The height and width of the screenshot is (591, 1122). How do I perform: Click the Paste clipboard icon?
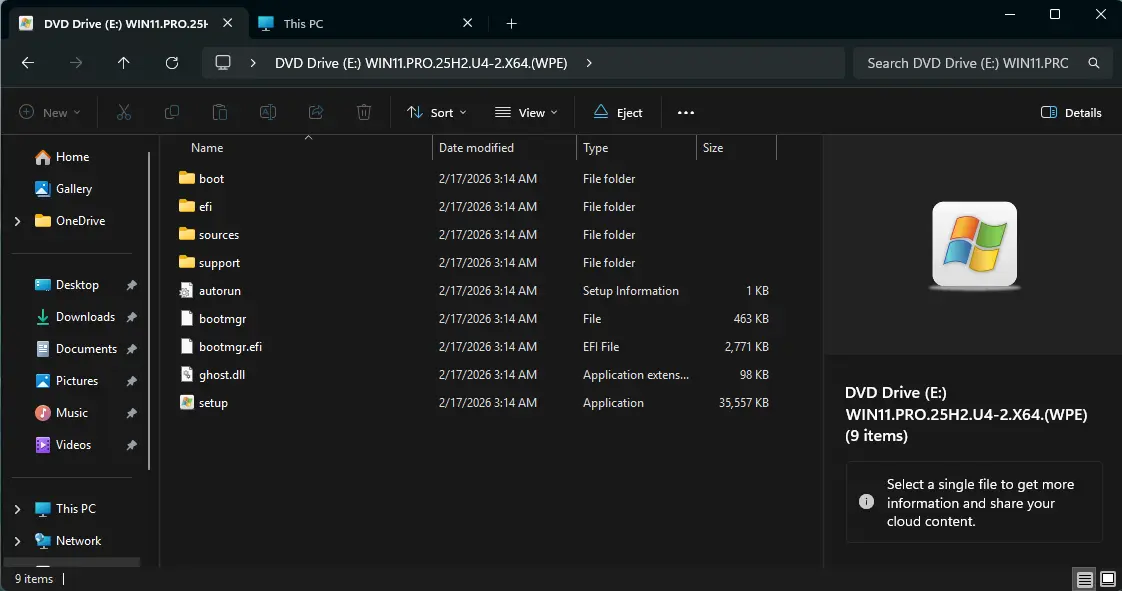pyautogui.click(x=220, y=112)
